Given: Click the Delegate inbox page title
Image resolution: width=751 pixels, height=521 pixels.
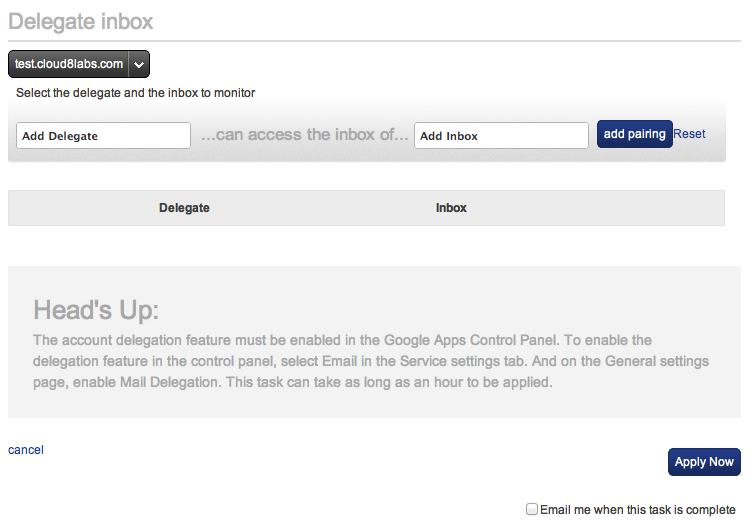Looking at the screenshot, I should [80, 22].
